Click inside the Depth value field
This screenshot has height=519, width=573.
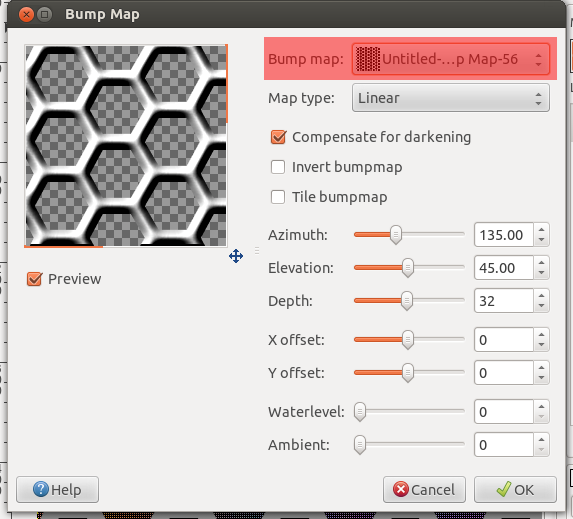pos(504,301)
